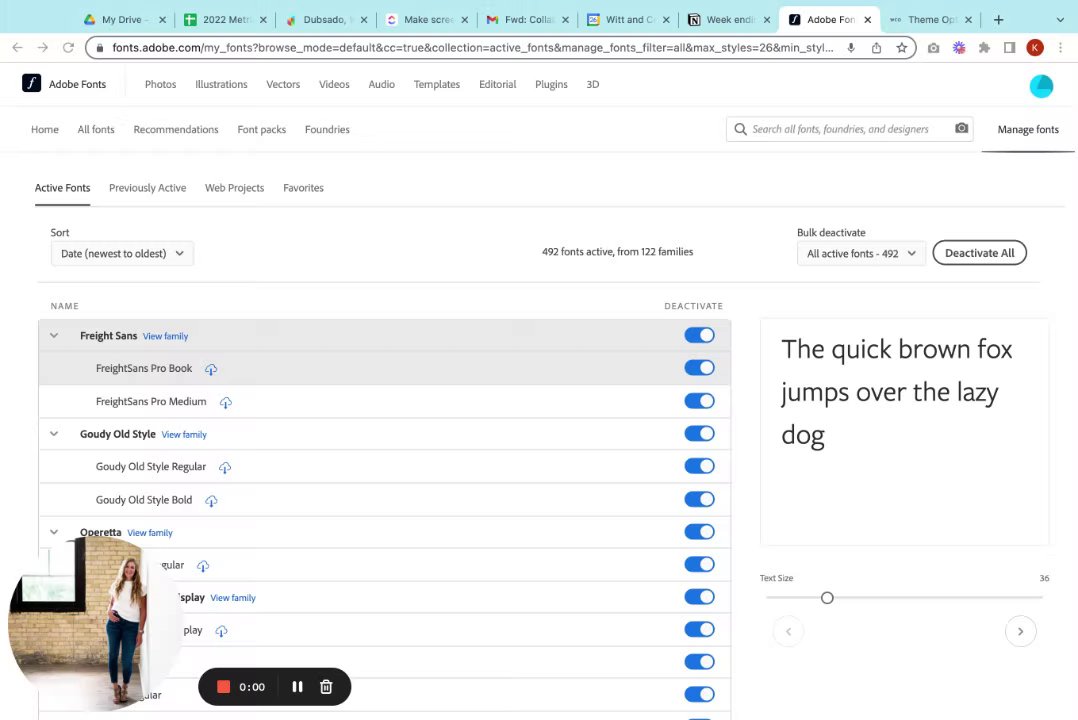Bookmark this page with the star icon
Screen dimensions: 1078x720
(901, 47)
